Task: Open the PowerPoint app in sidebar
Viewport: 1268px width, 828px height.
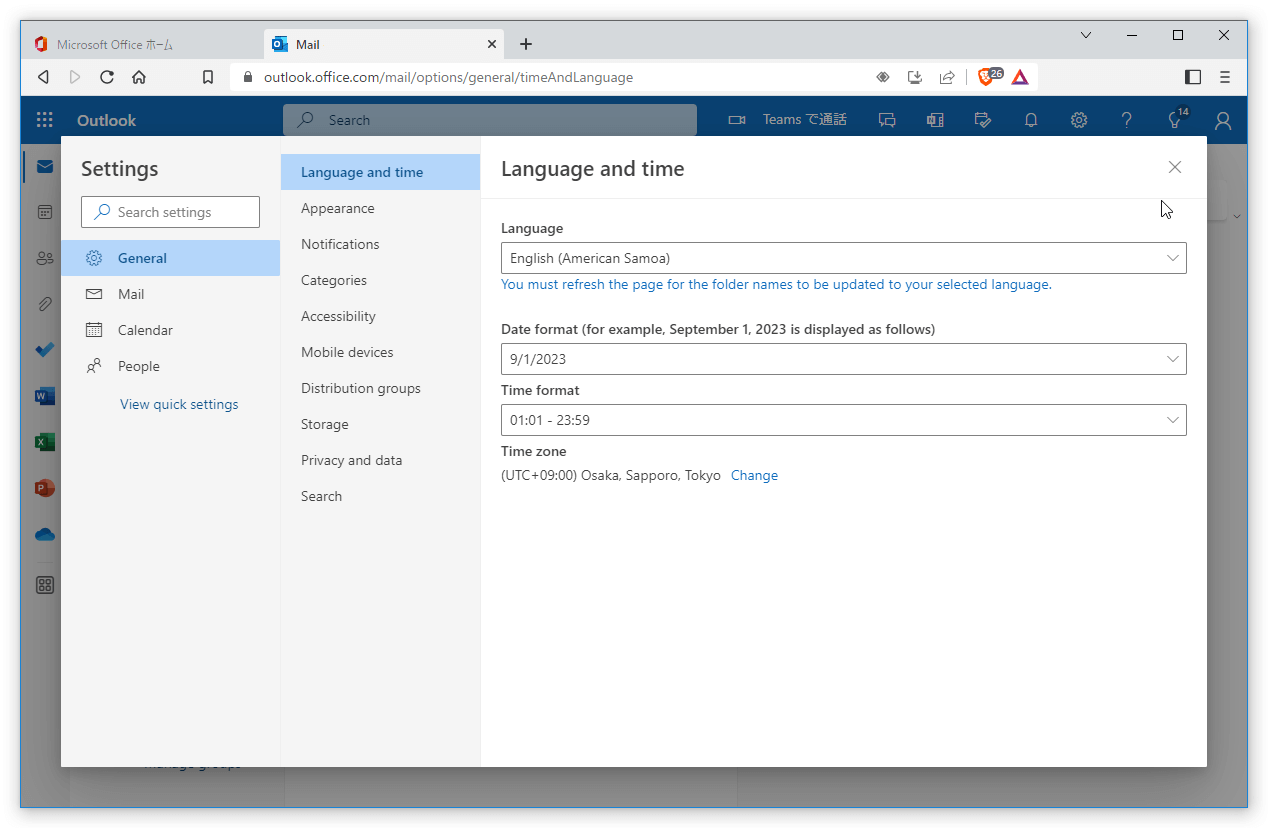Action: click(x=44, y=488)
